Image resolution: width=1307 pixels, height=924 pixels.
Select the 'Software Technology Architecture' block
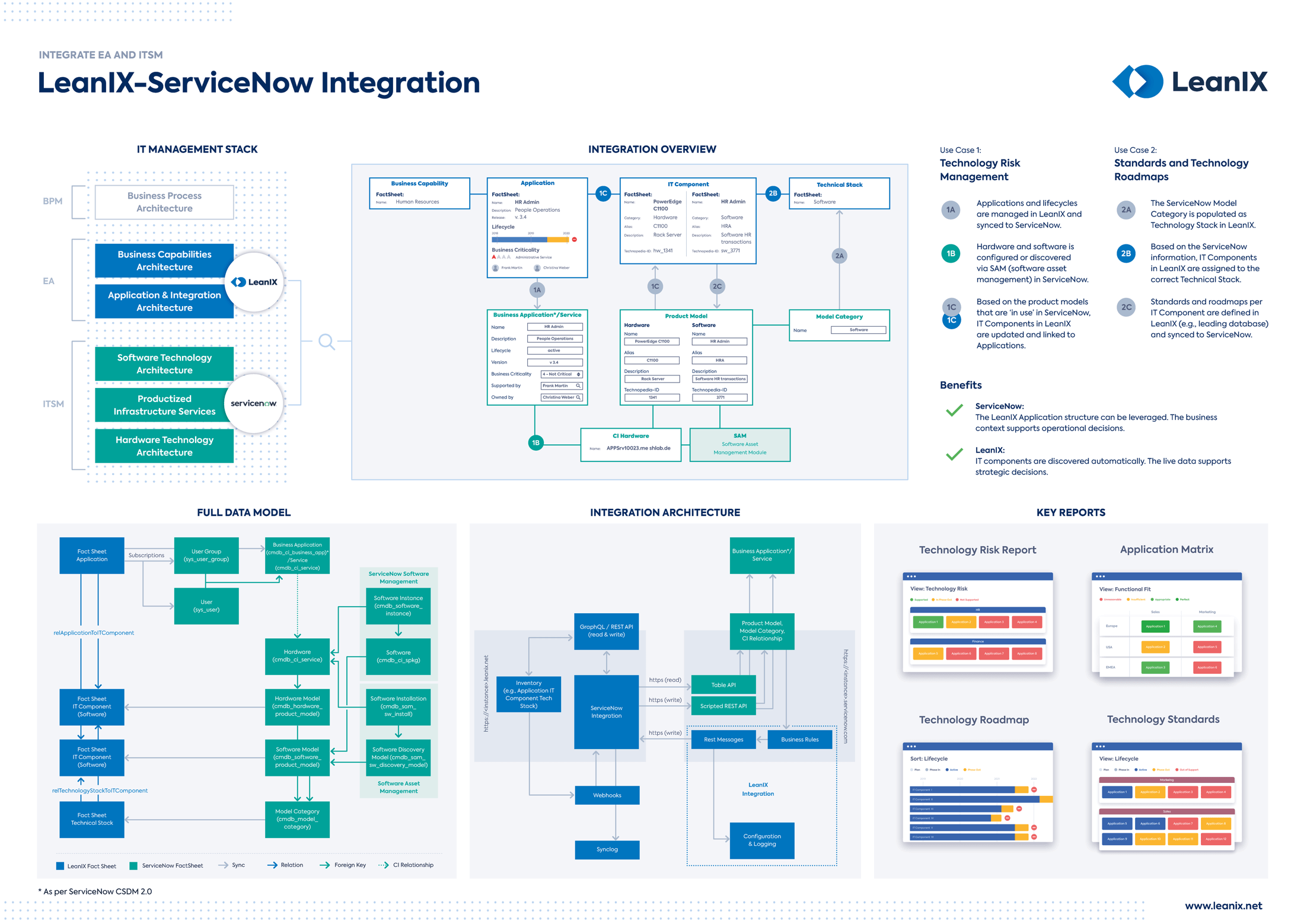pos(164,364)
